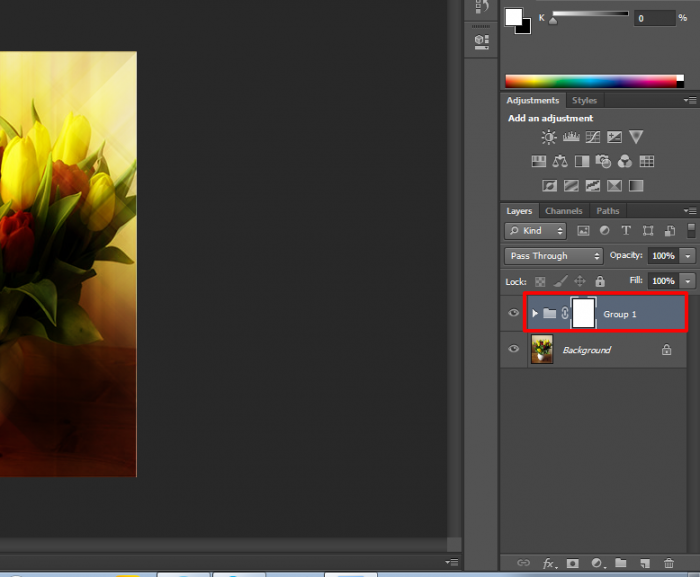Enable lock all for the layer
This screenshot has width=700, height=577.
coord(600,282)
